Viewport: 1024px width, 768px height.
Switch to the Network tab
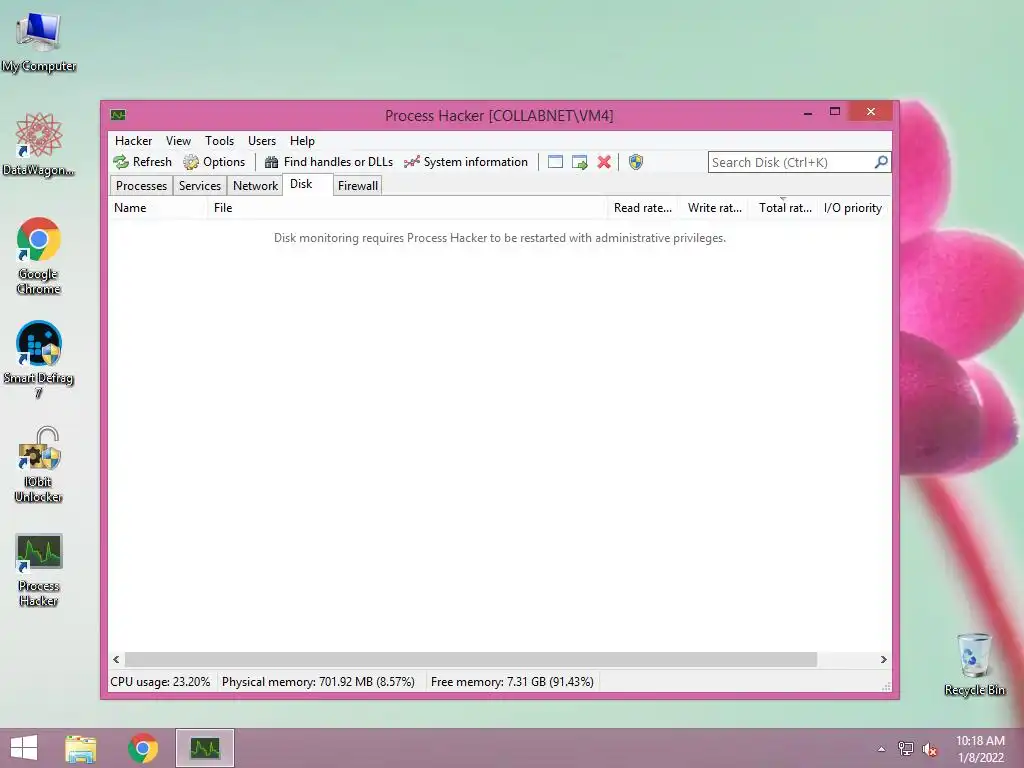[x=255, y=185]
